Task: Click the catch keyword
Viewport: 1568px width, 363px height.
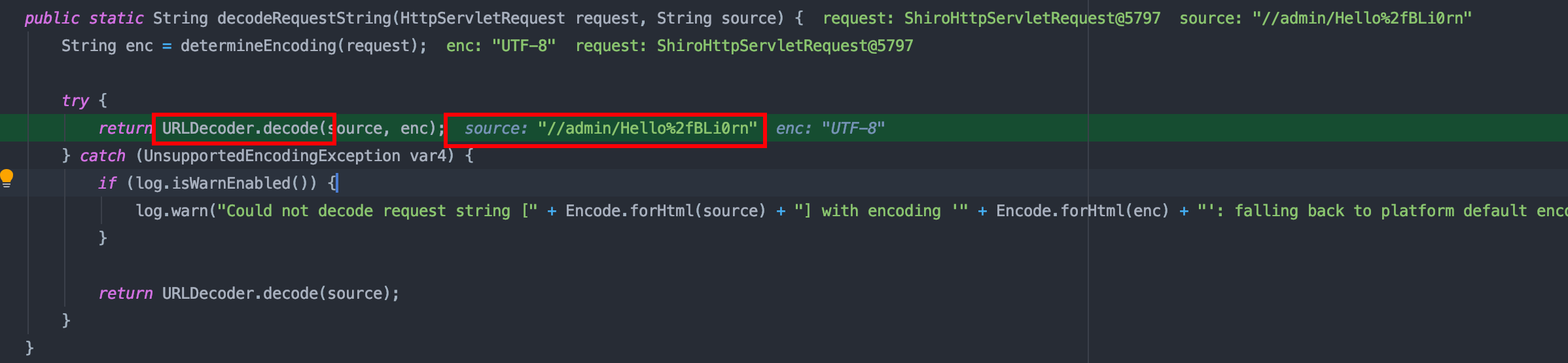Action: (x=102, y=156)
